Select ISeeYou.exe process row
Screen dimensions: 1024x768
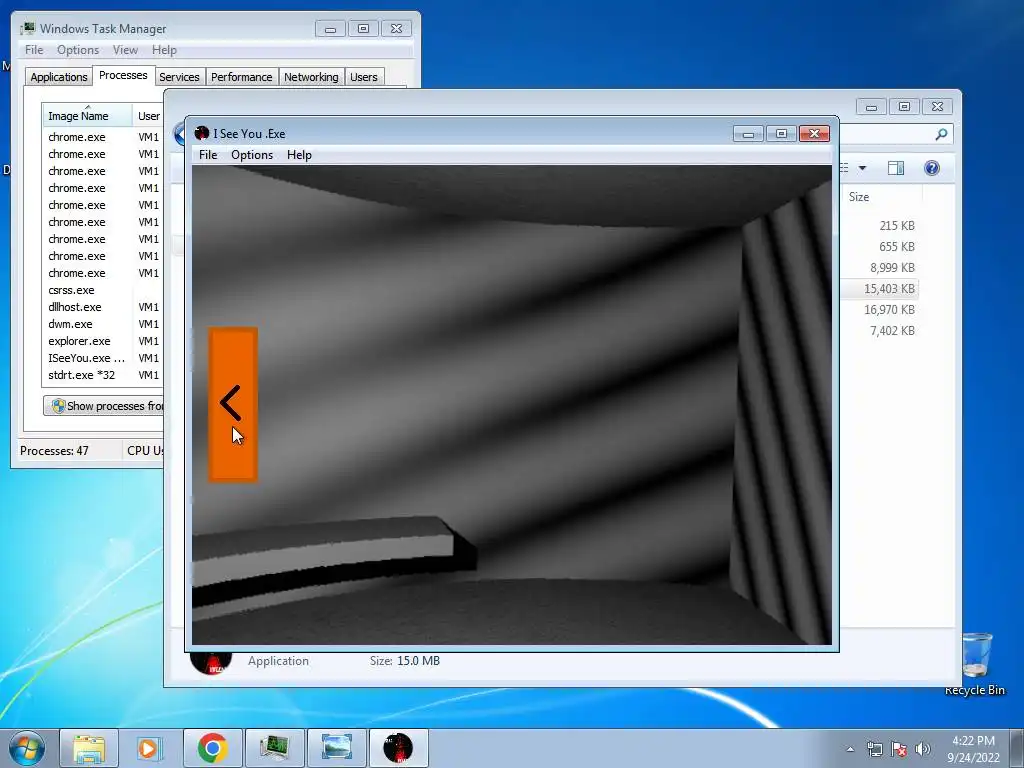[103, 358]
